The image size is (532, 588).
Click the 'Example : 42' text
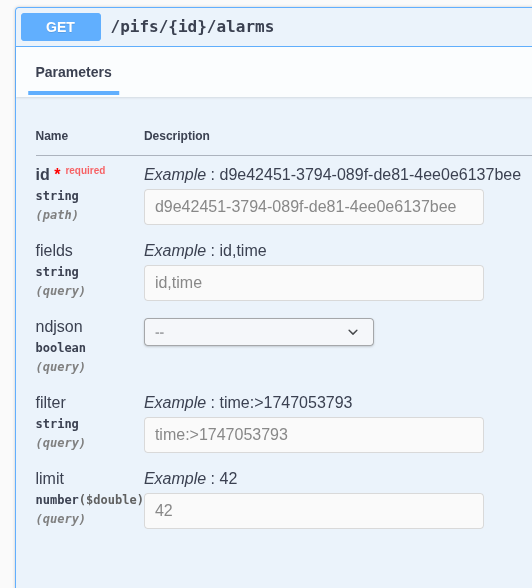[x=191, y=478]
